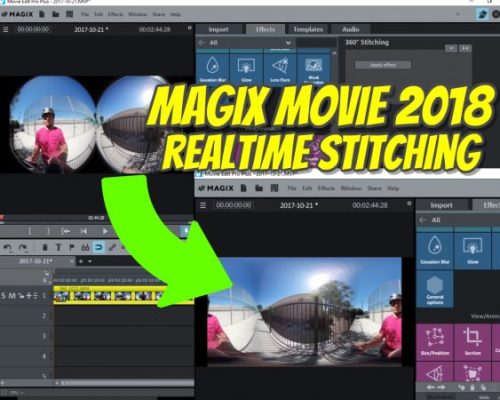Click the film strip icon in lower MAGIX toolbar
The image size is (500, 400).
tap(274, 188)
